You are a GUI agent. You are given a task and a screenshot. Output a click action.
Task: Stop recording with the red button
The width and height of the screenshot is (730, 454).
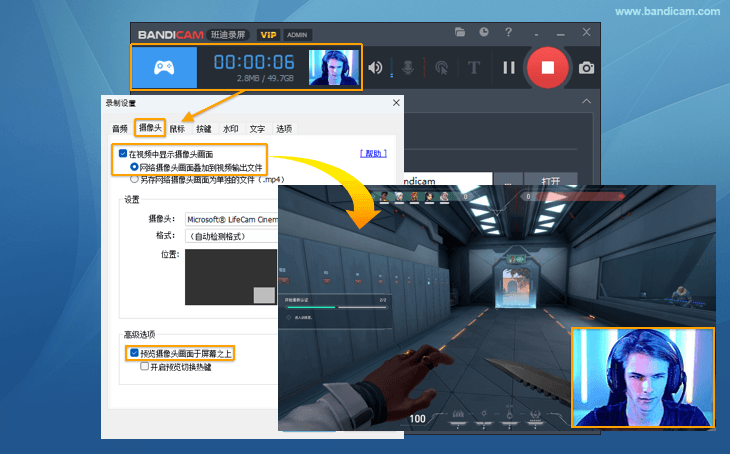[x=548, y=68]
